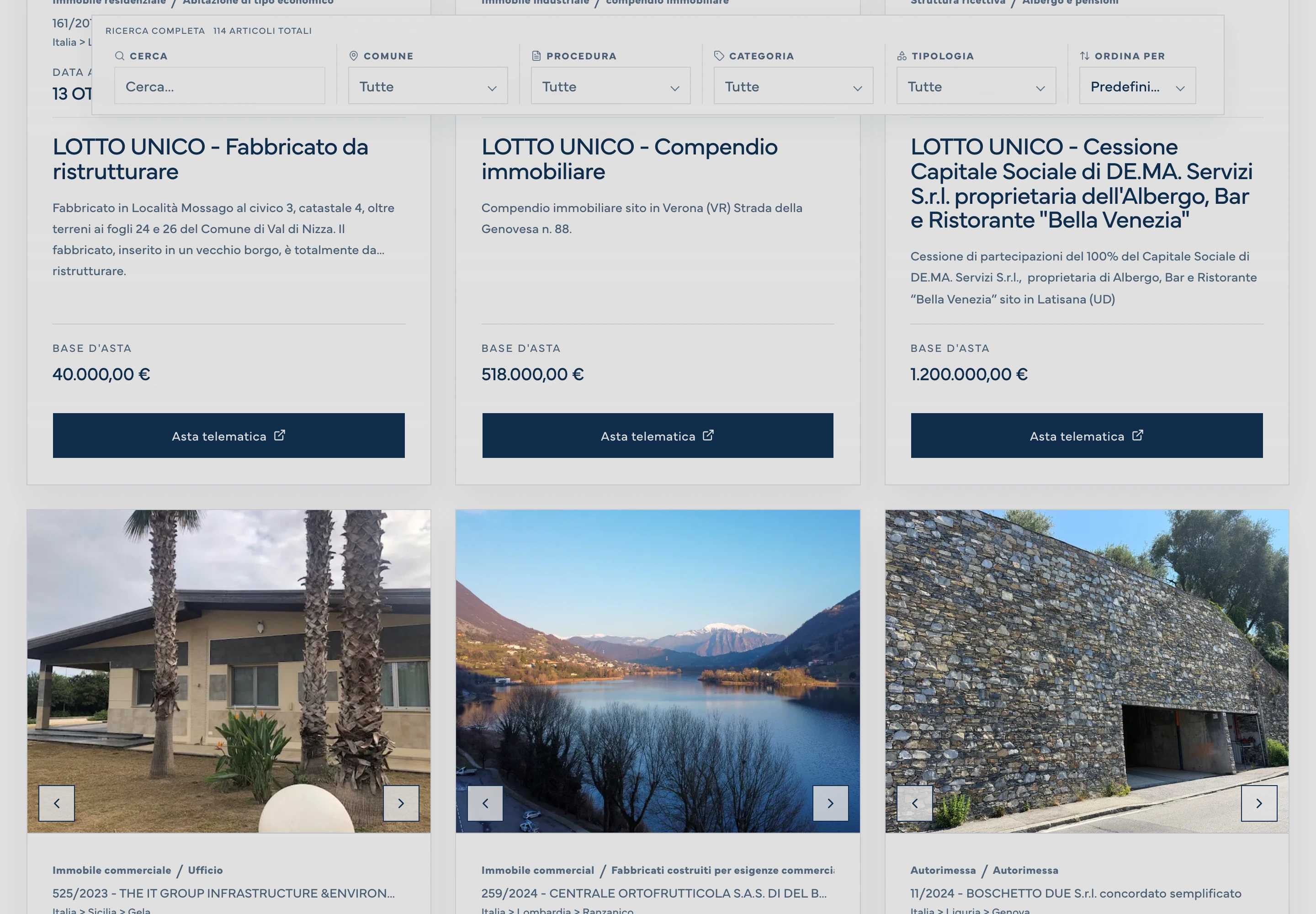Click the 525/2023 THE IT GROUP listing text
Viewport: 1316px width, 914px height.
pyautogui.click(x=223, y=893)
